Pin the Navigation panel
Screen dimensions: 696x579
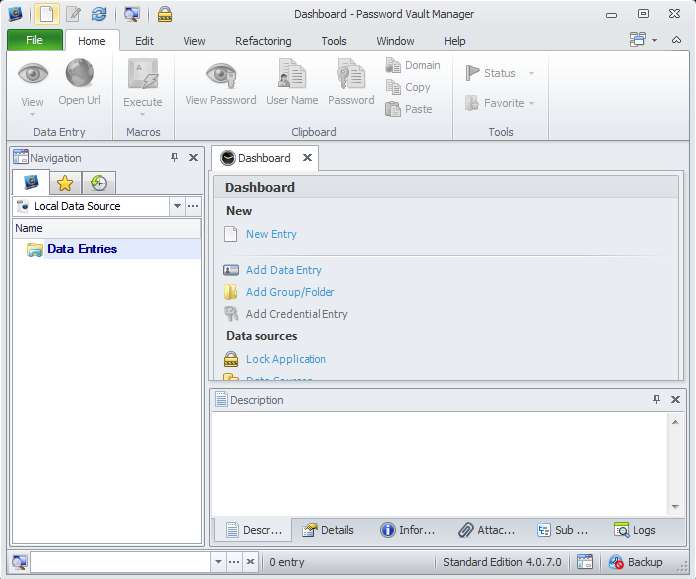point(174,158)
